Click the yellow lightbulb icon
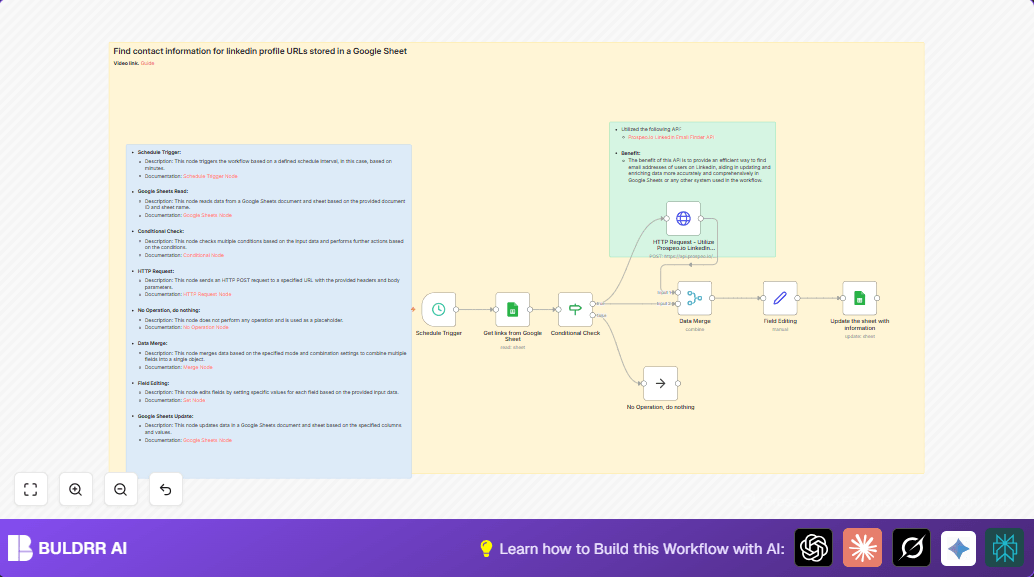The width and height of the screenshot is (1034, 577). pyautogui.click(x=486, y=549)
